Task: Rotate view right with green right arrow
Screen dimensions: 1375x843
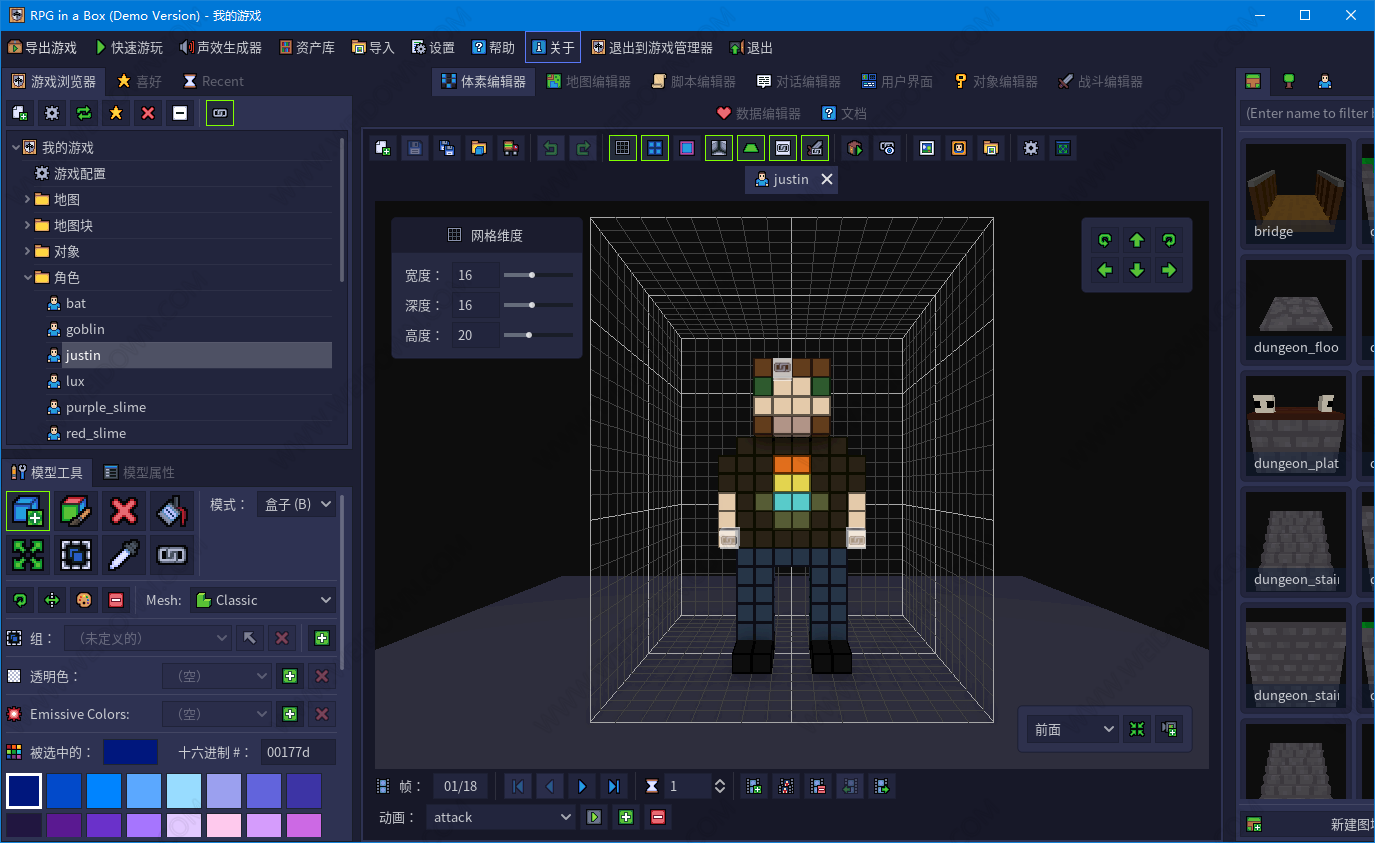Action: coord(1168,270)
